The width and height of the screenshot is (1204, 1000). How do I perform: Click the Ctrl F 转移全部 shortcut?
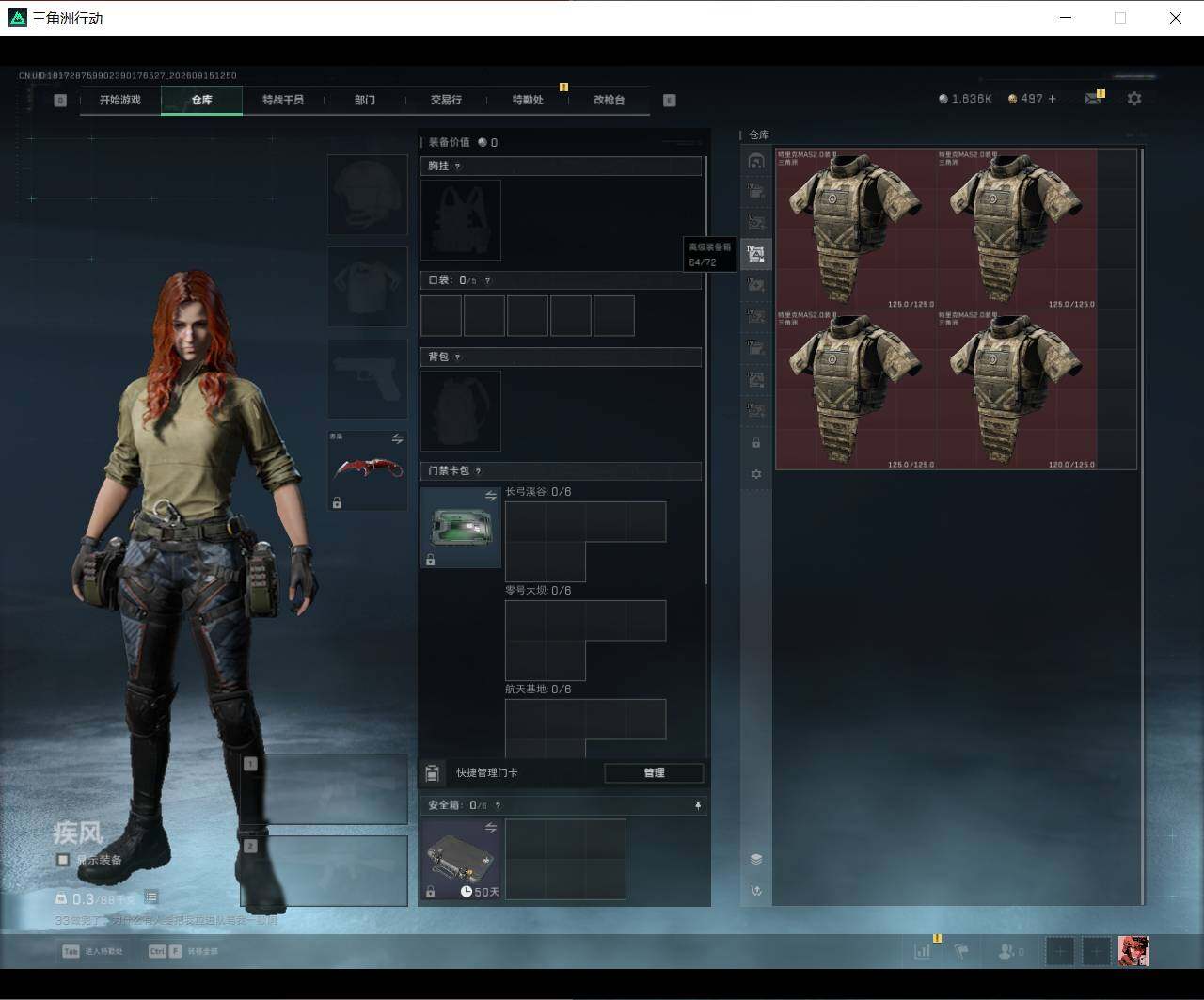pos(183,951)
